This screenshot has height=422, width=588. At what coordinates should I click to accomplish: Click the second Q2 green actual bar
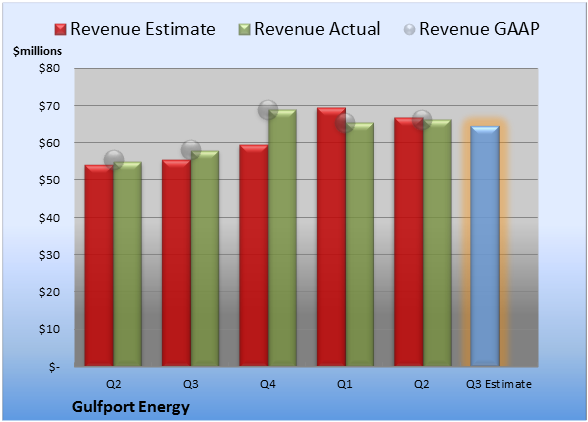tap(437, 243)
